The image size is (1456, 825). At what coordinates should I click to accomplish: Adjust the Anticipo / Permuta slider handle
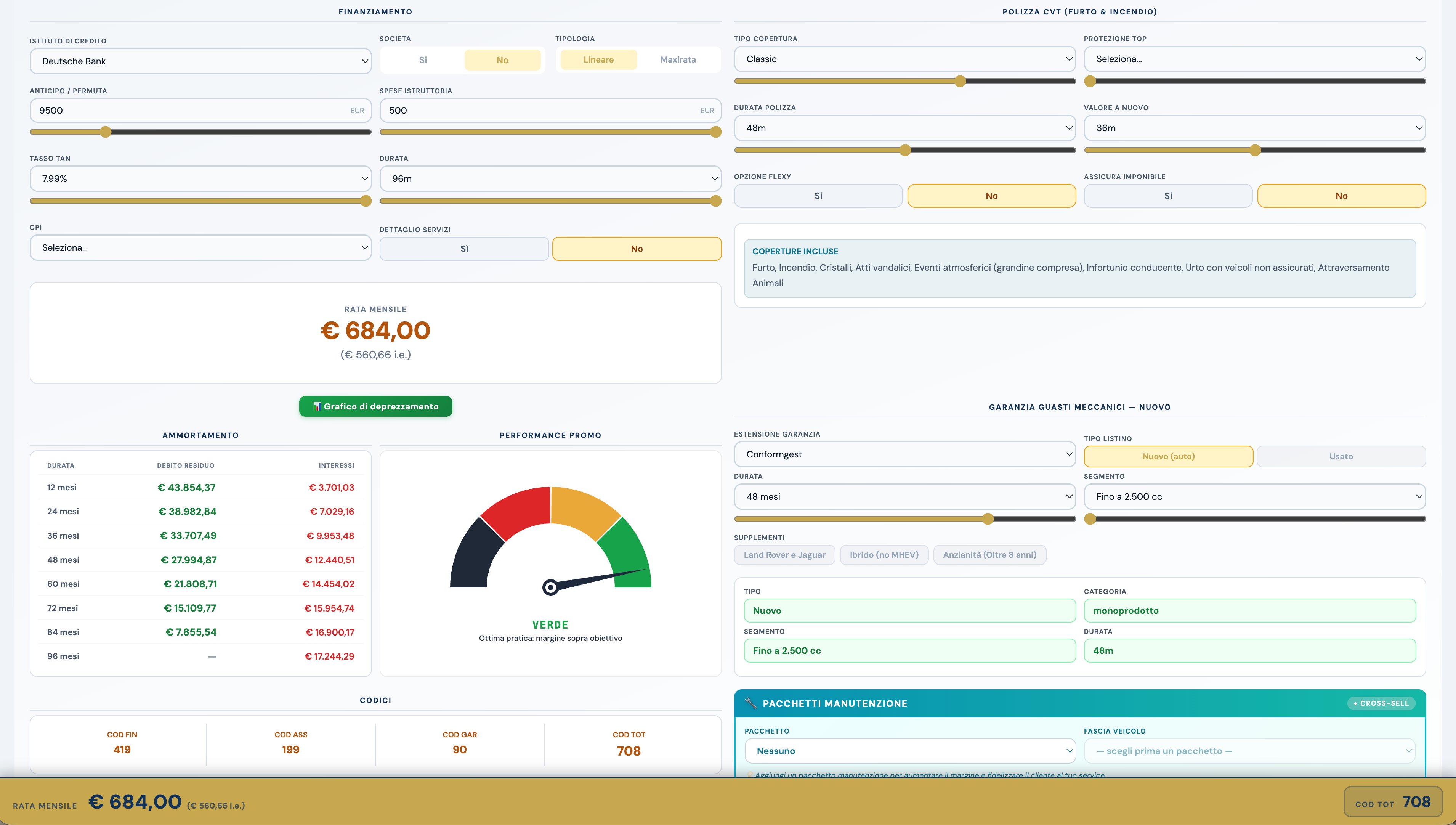click(x=105, y=132)
